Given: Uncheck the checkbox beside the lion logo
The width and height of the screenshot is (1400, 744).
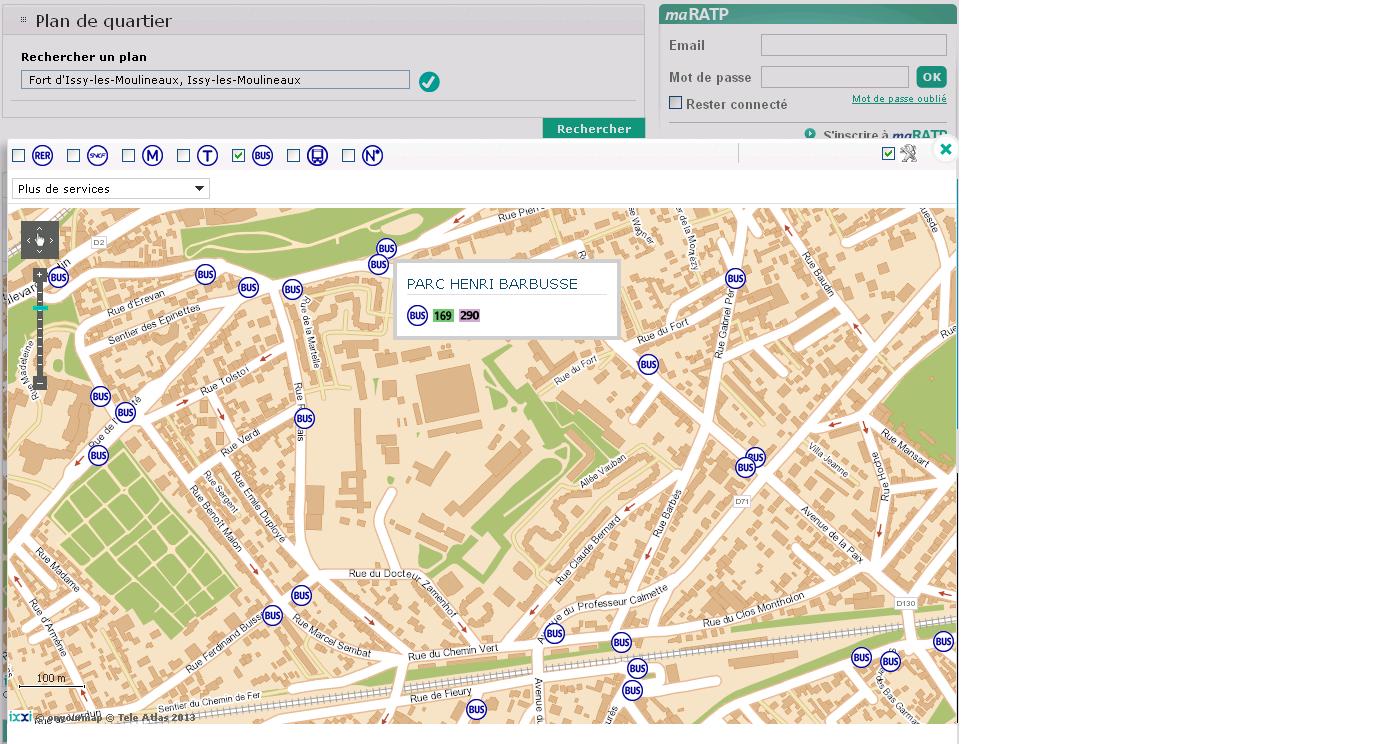Looking at the screenshot, I should [888, 153].
